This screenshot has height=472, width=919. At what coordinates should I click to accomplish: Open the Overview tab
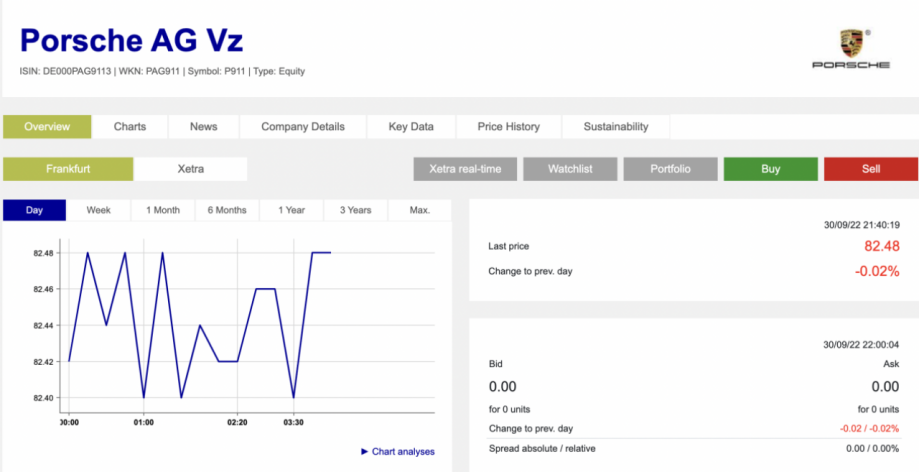point(47,127)
